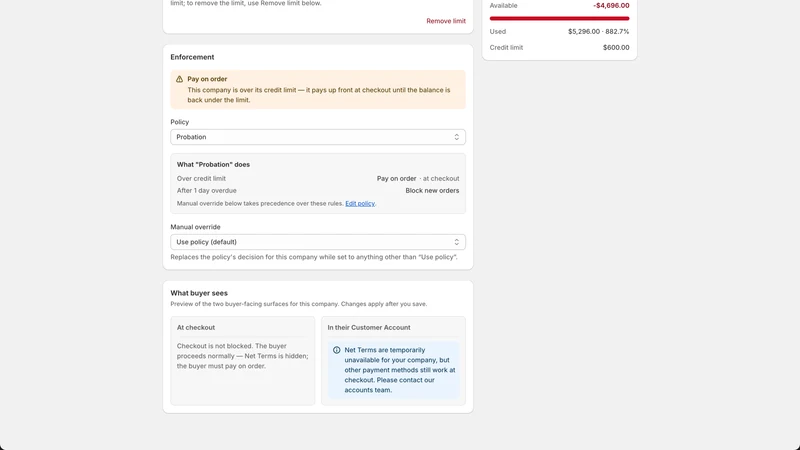The height and width of the screenshot is (450, 800).
Task: Click the 'What buyer sees' heading
Action: pos(199,293)
